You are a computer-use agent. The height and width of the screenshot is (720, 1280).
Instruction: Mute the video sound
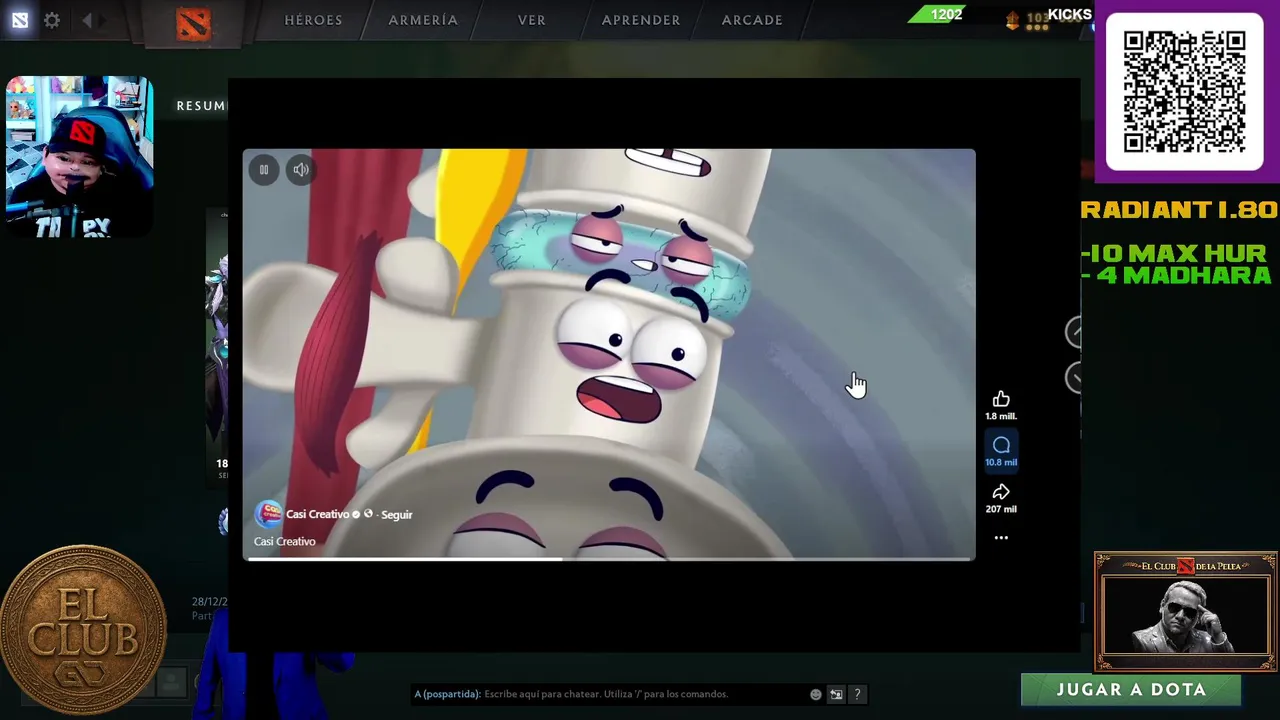tap(301, 170)
